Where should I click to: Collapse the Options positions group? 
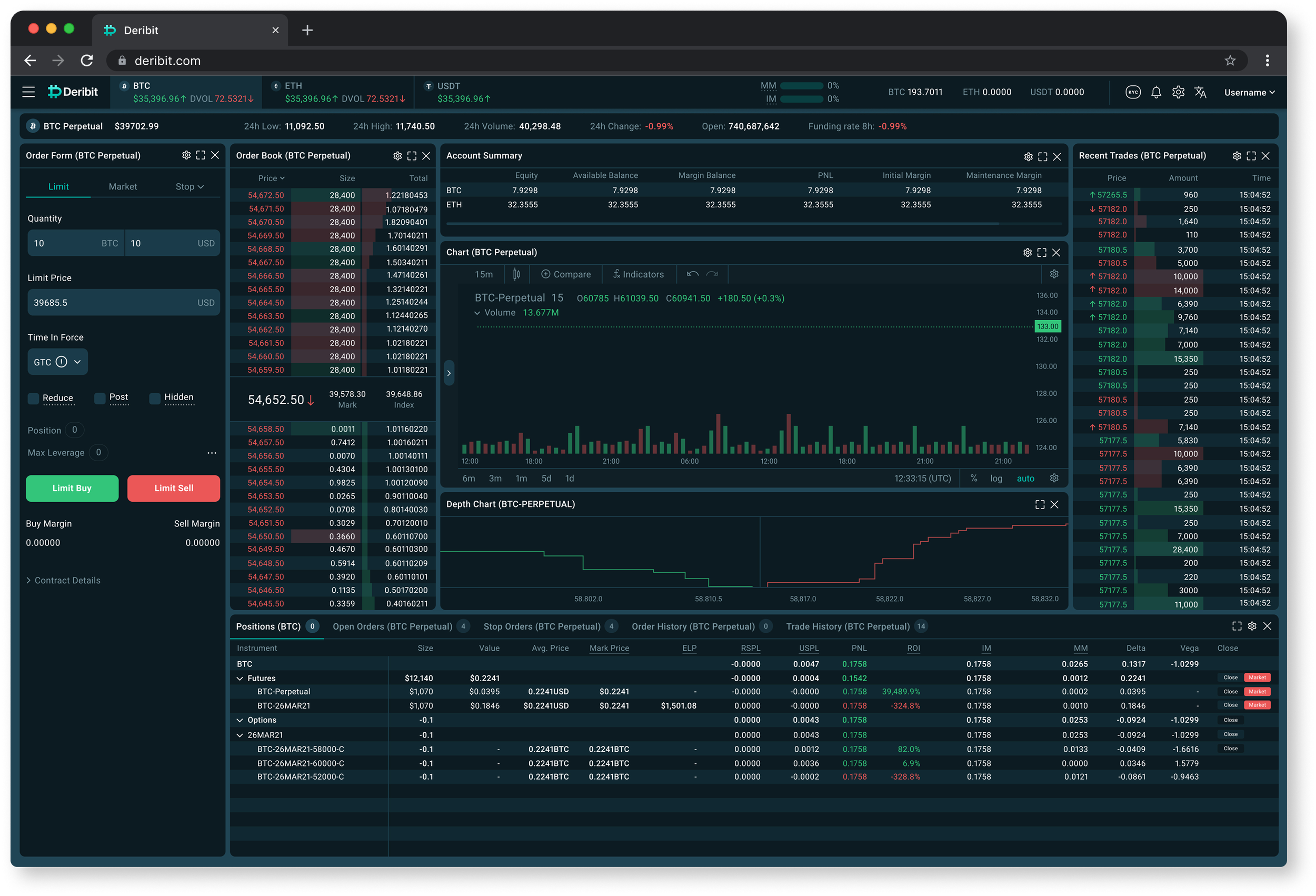click(x=240, y=720)
